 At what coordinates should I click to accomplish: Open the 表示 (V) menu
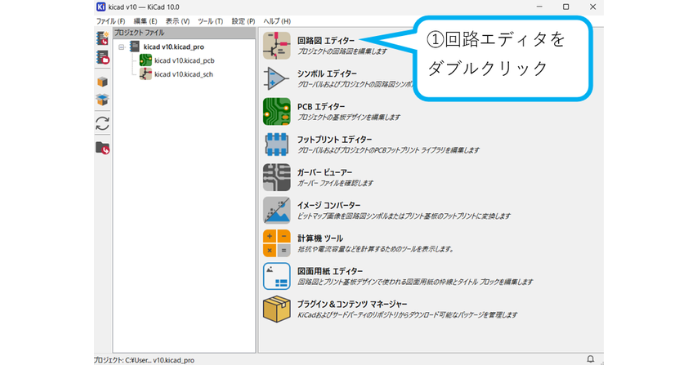(178, 21)
